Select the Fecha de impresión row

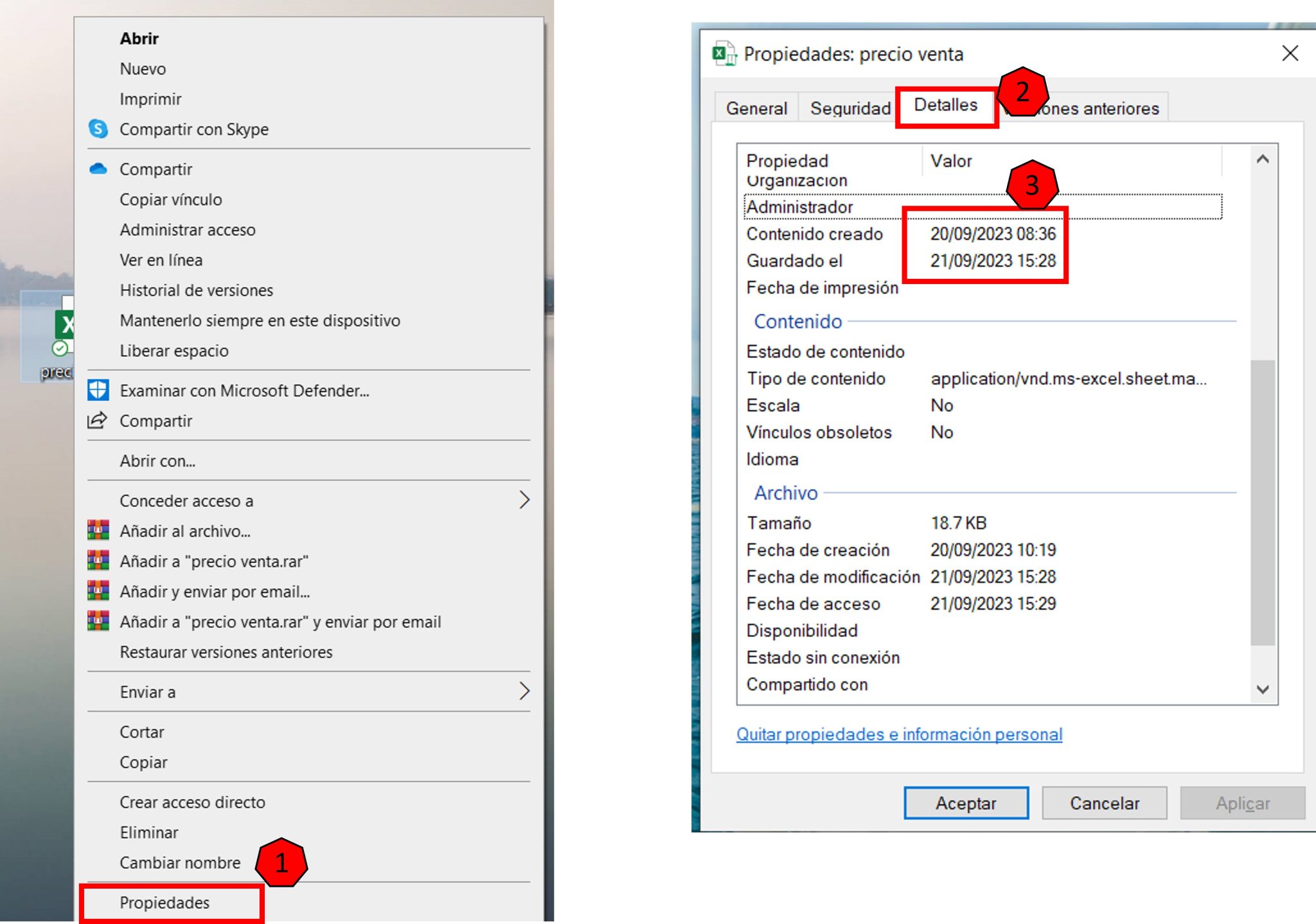coord(983,288)
